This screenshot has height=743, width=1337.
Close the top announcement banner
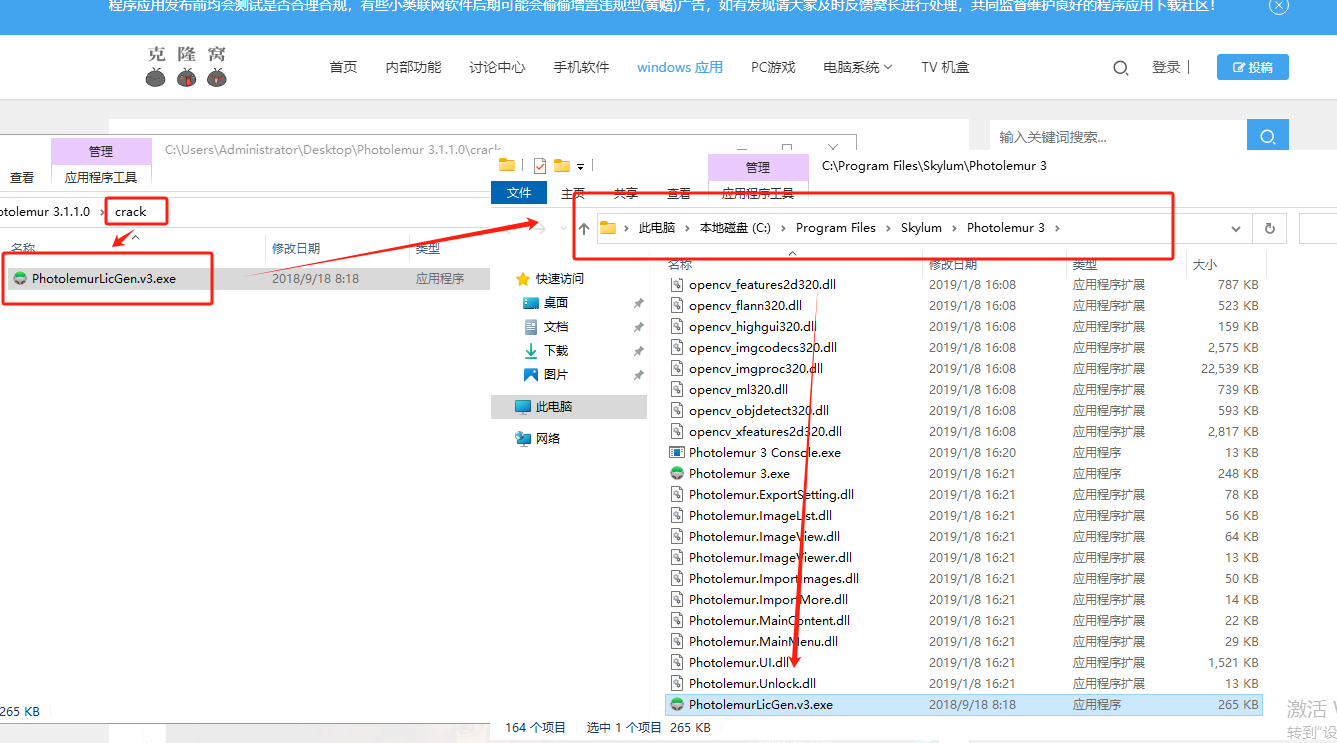point(1279,6)
